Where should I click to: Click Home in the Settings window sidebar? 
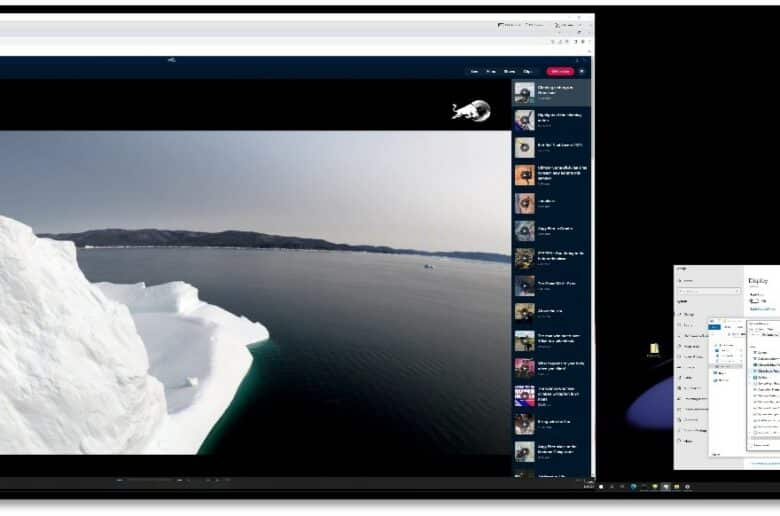click(687, 281)
